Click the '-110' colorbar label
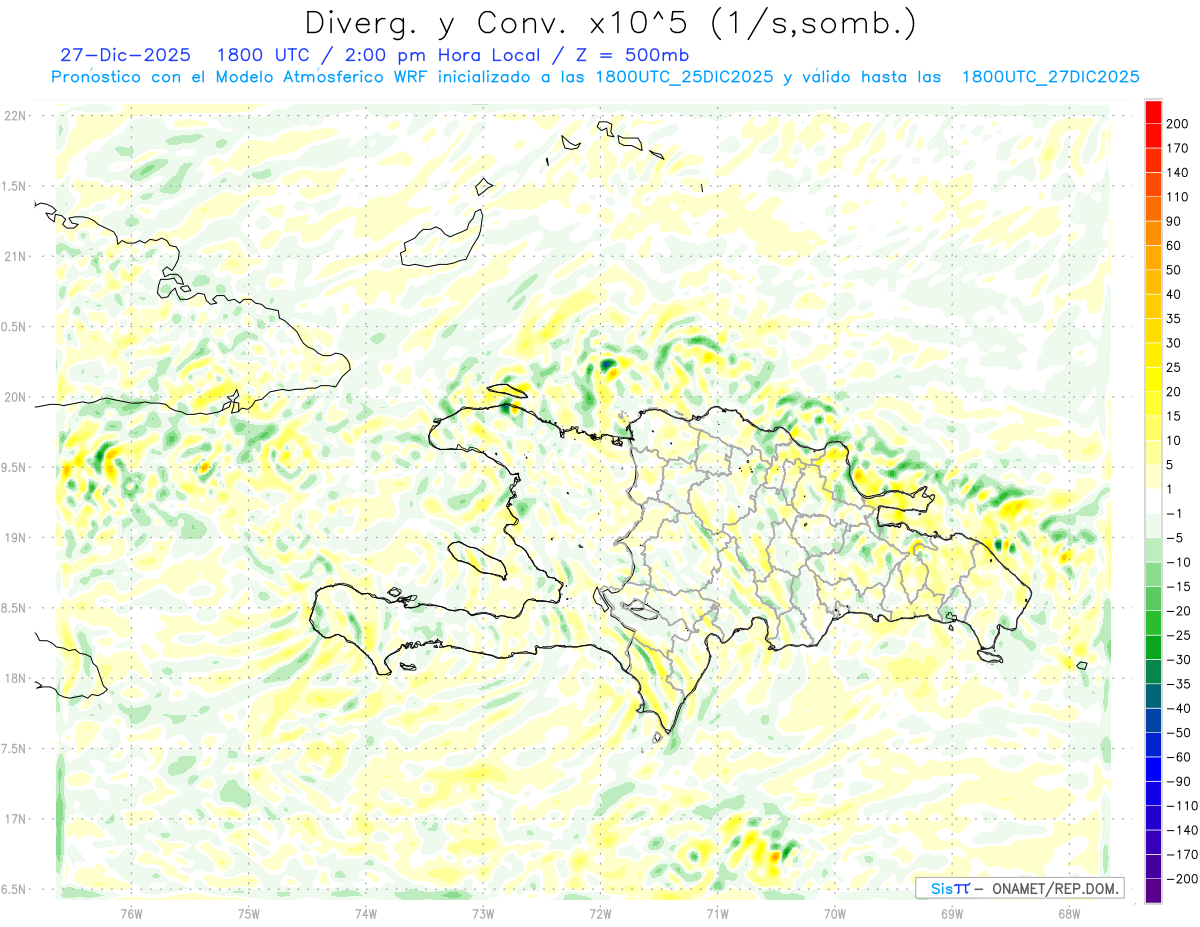This screenshot has height=927, width=1200. point(1183,806)
